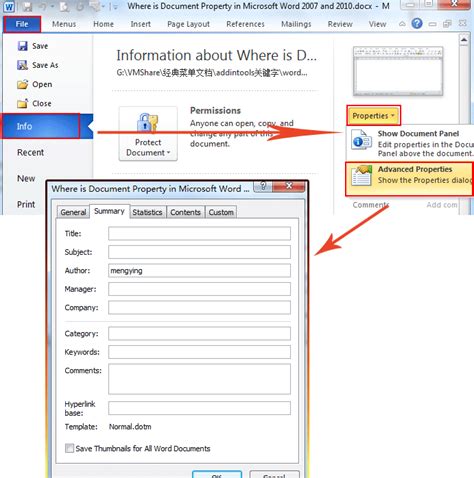Click the Hyperlink base input field
The width and height of the screenshot is (474, 478).
click(x=199, y=408)
